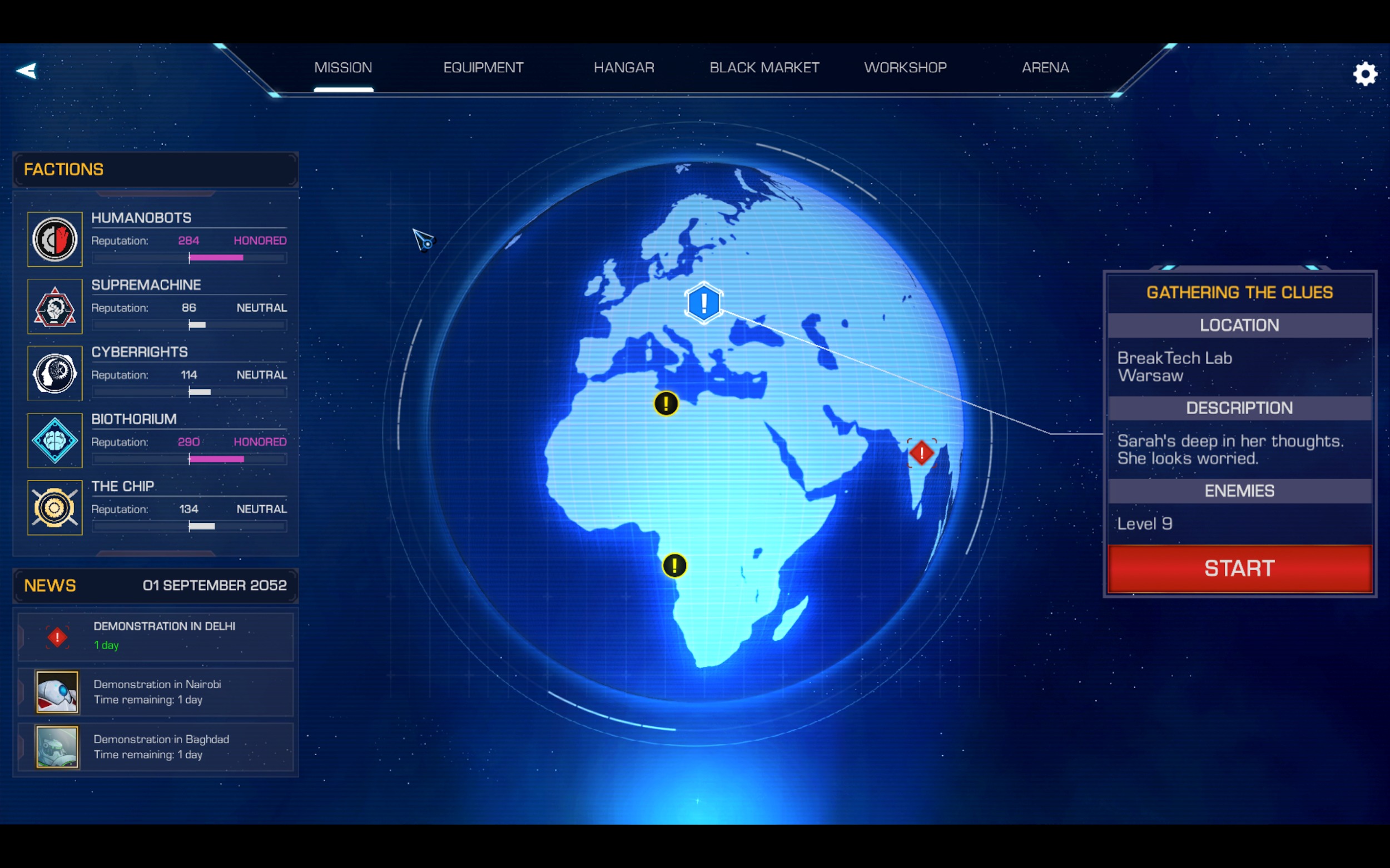The width and height of the screenshot is (1390, 868).
Task: Click the date 01 September 2052
Action: tap(214, 586)
